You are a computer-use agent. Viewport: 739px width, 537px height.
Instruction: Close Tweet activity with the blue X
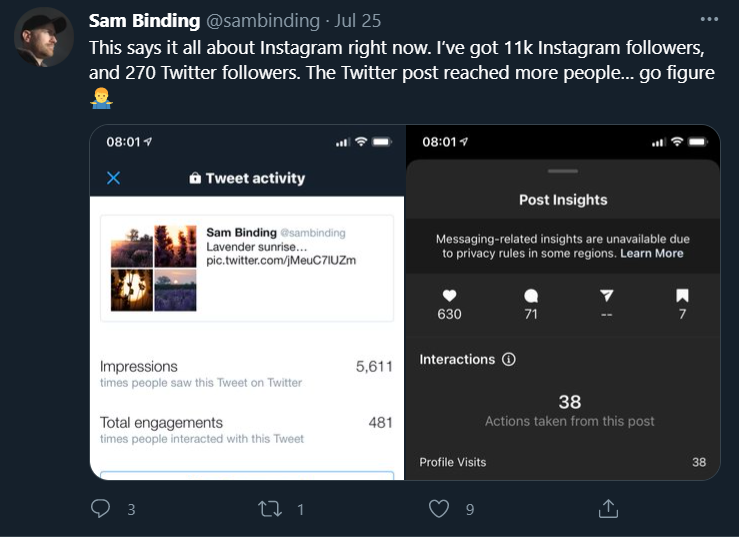[114, 178]
